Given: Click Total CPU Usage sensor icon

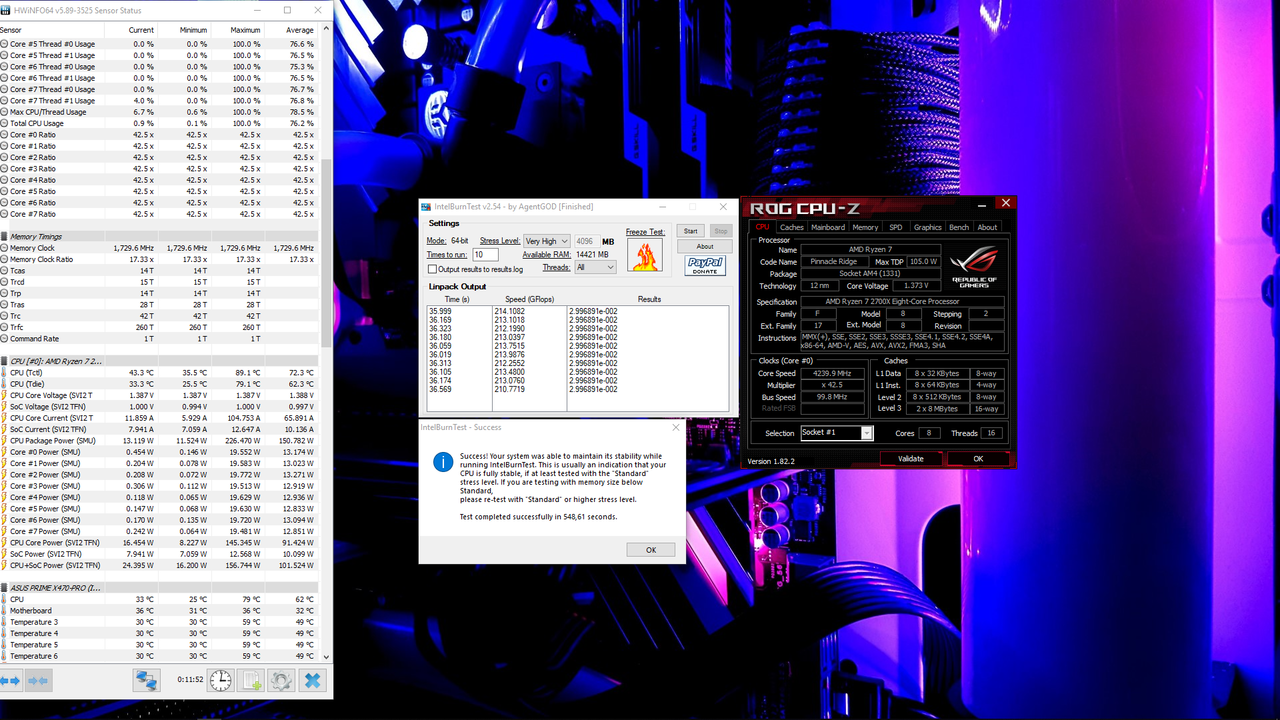Looking at the screenshot, I should click(5, 123).
